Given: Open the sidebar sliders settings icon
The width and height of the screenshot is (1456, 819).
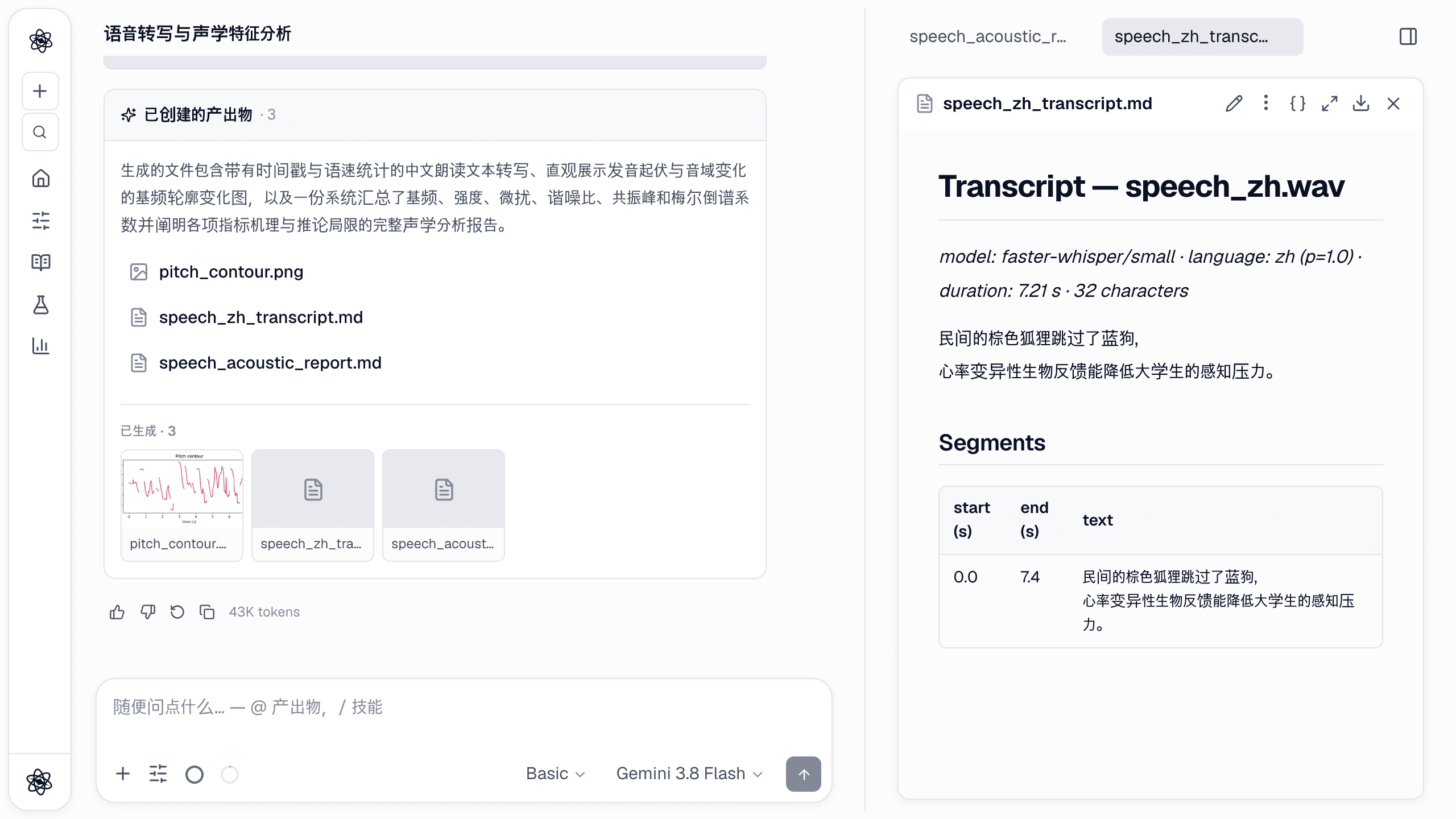Looking at the screenshot, I should 40,221.
